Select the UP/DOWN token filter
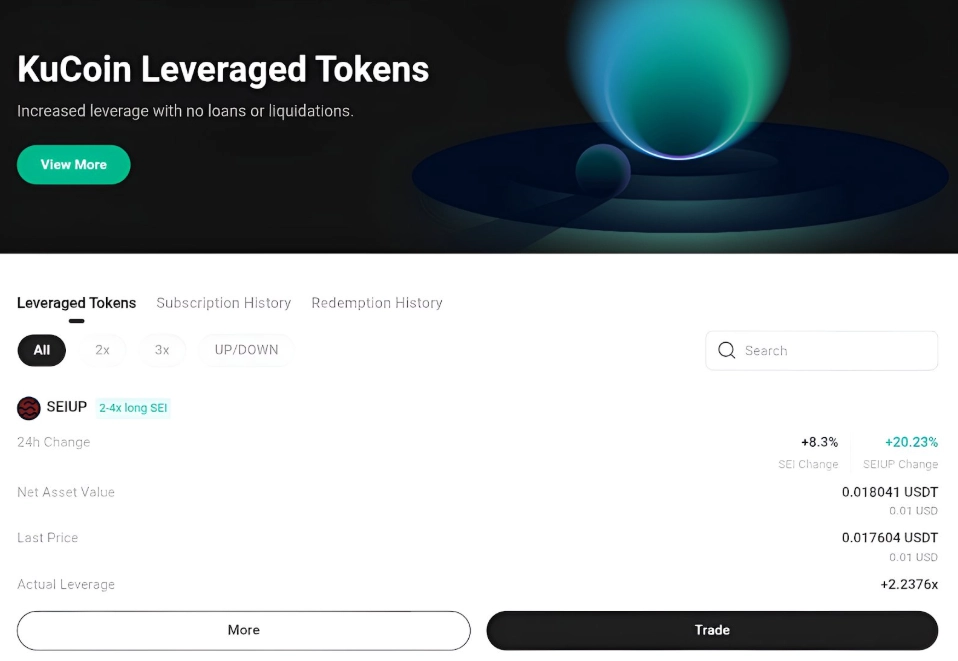958x661 pixels. 246,350
